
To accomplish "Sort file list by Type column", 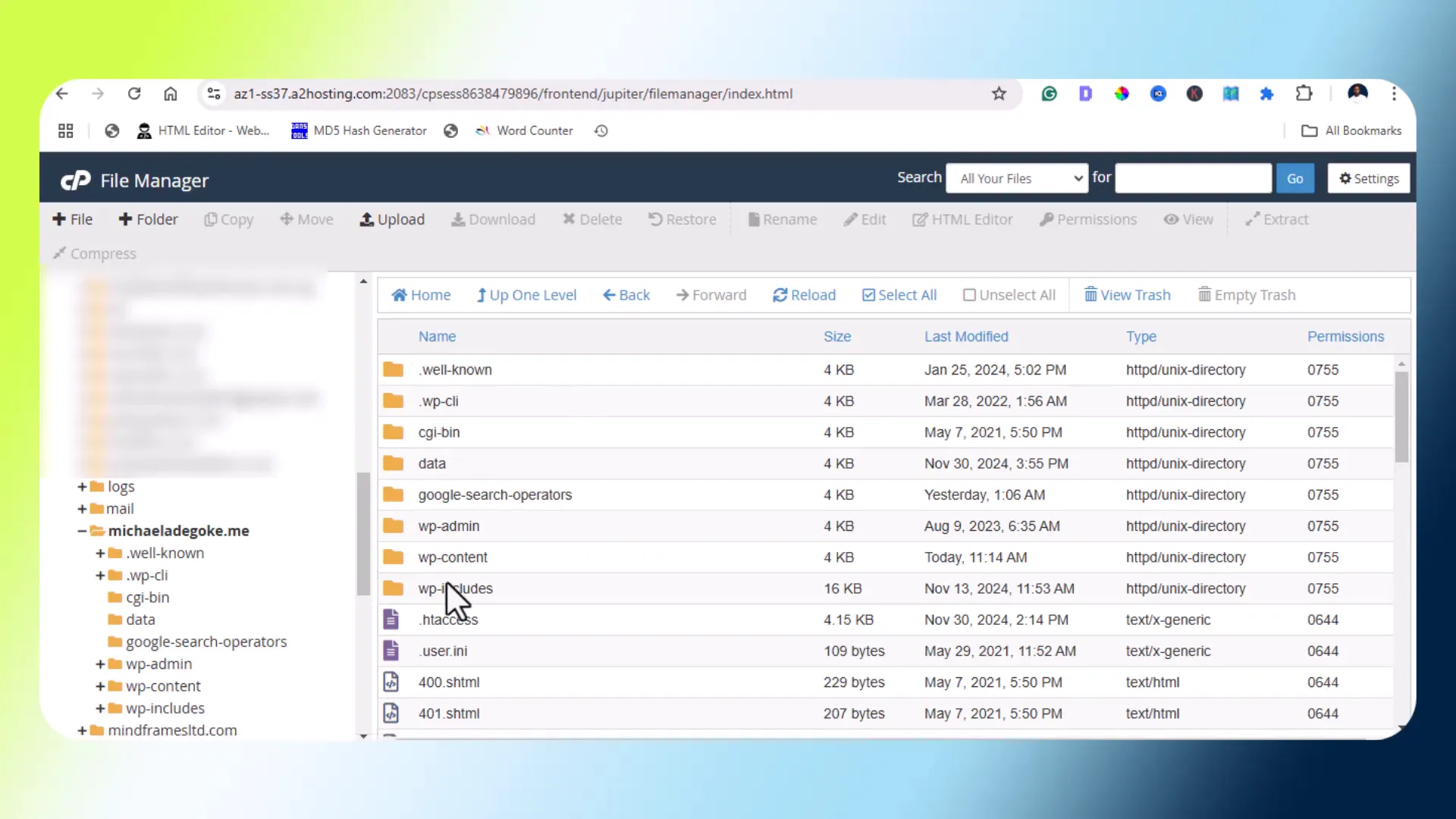I will (1141, 337).
